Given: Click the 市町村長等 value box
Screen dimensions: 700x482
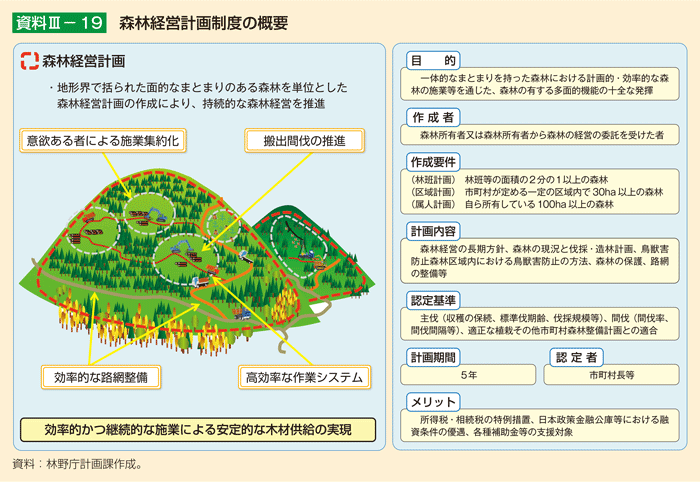Looking at the screenshot, I should pos(612,375).
